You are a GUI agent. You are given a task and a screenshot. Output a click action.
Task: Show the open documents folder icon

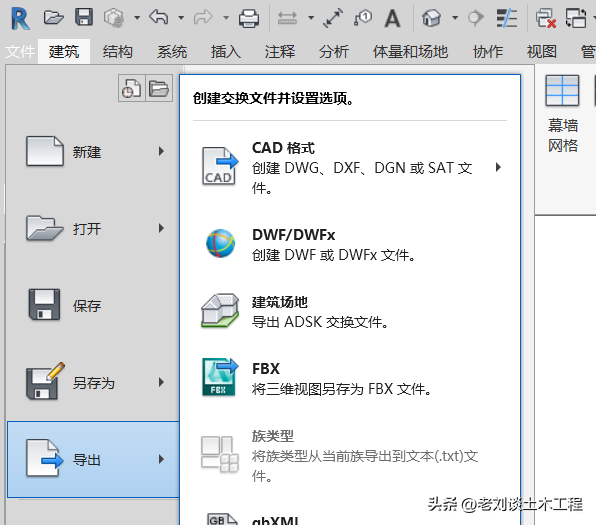tap(159, 88)
